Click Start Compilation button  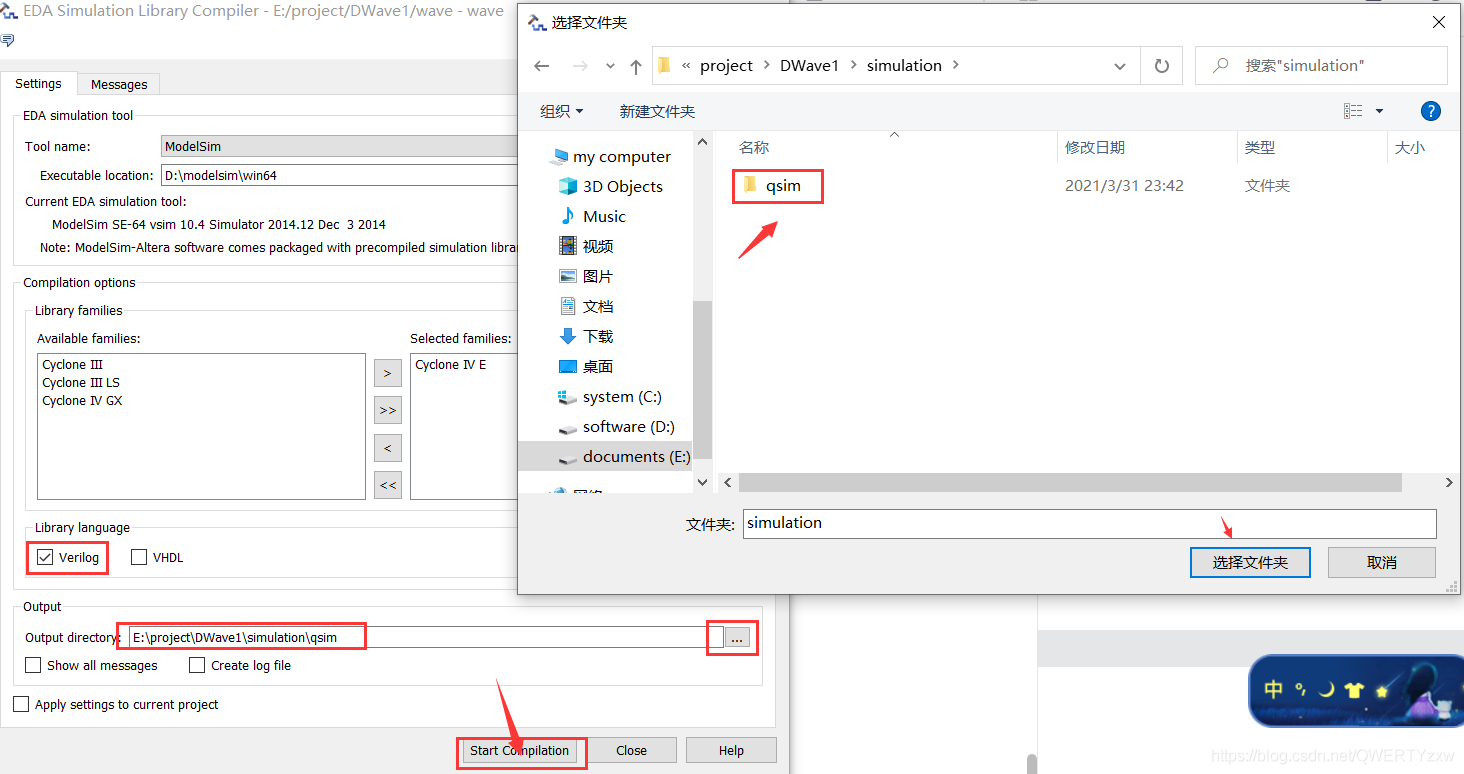(519, 751)
